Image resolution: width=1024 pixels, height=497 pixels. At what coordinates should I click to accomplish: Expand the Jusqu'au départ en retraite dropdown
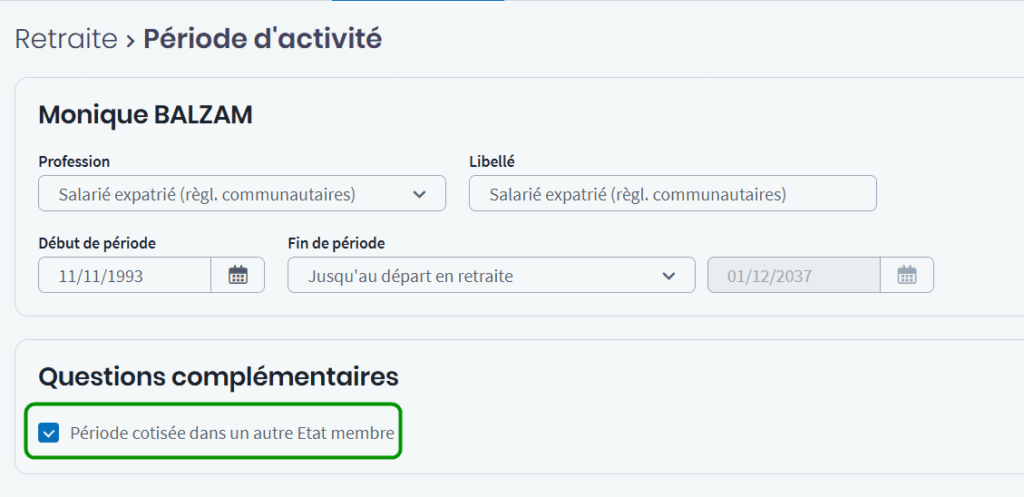tap(480, 275)
